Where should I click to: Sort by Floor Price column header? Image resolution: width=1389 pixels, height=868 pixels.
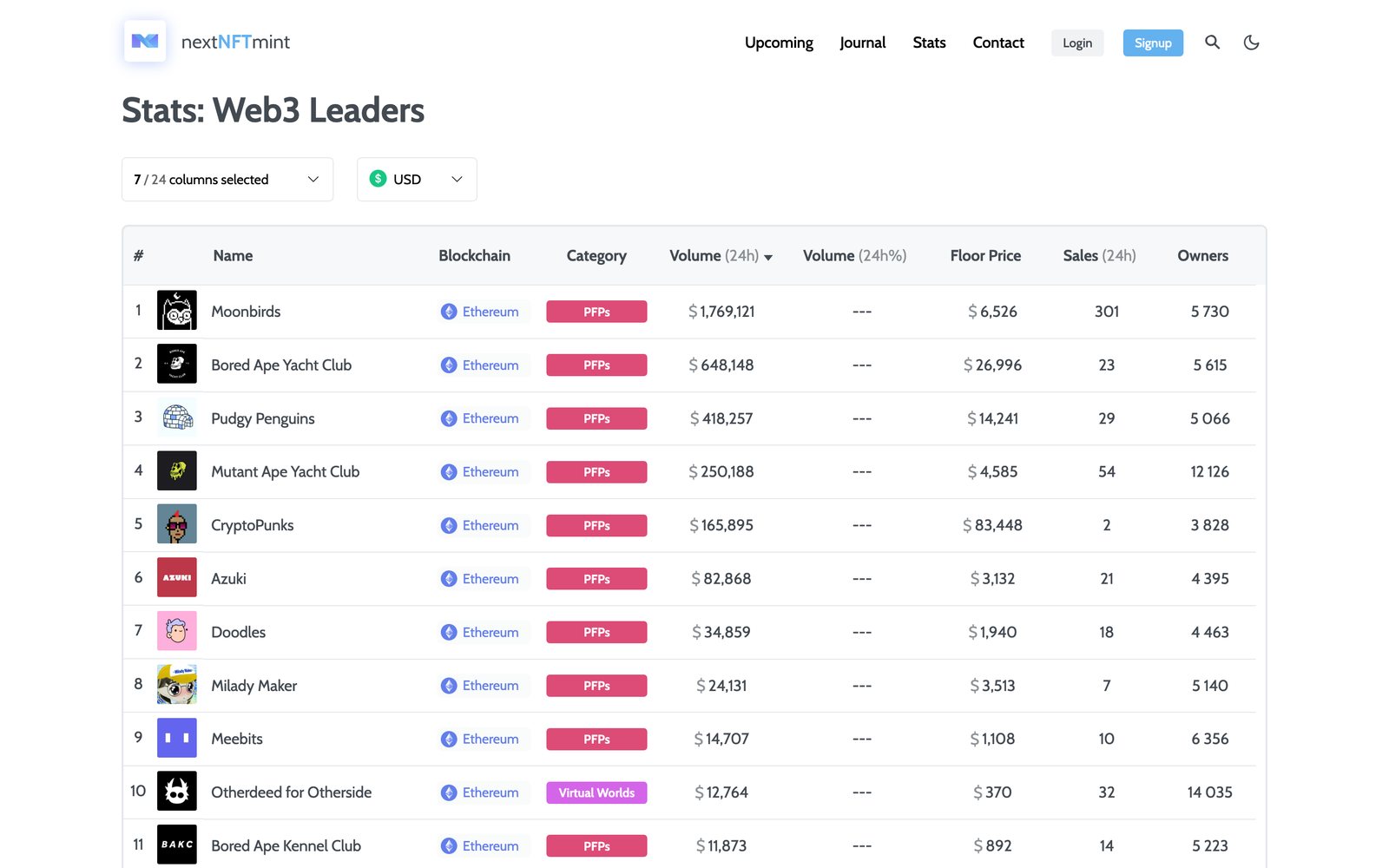tap(985, 256)
